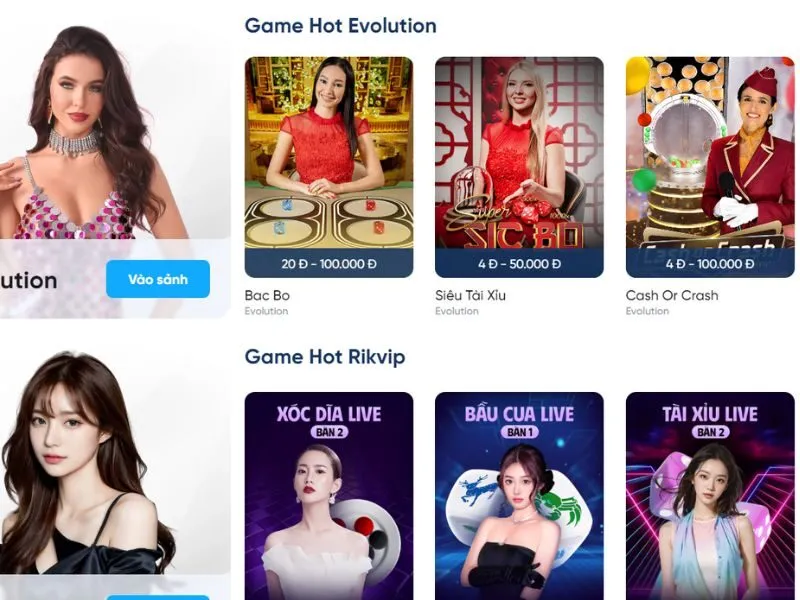Image resolution: width=800 pixels, height=600 pixels.
Task: Click the 4 Đ - 100.000 Đ bet range
Action: click(710, 264)
